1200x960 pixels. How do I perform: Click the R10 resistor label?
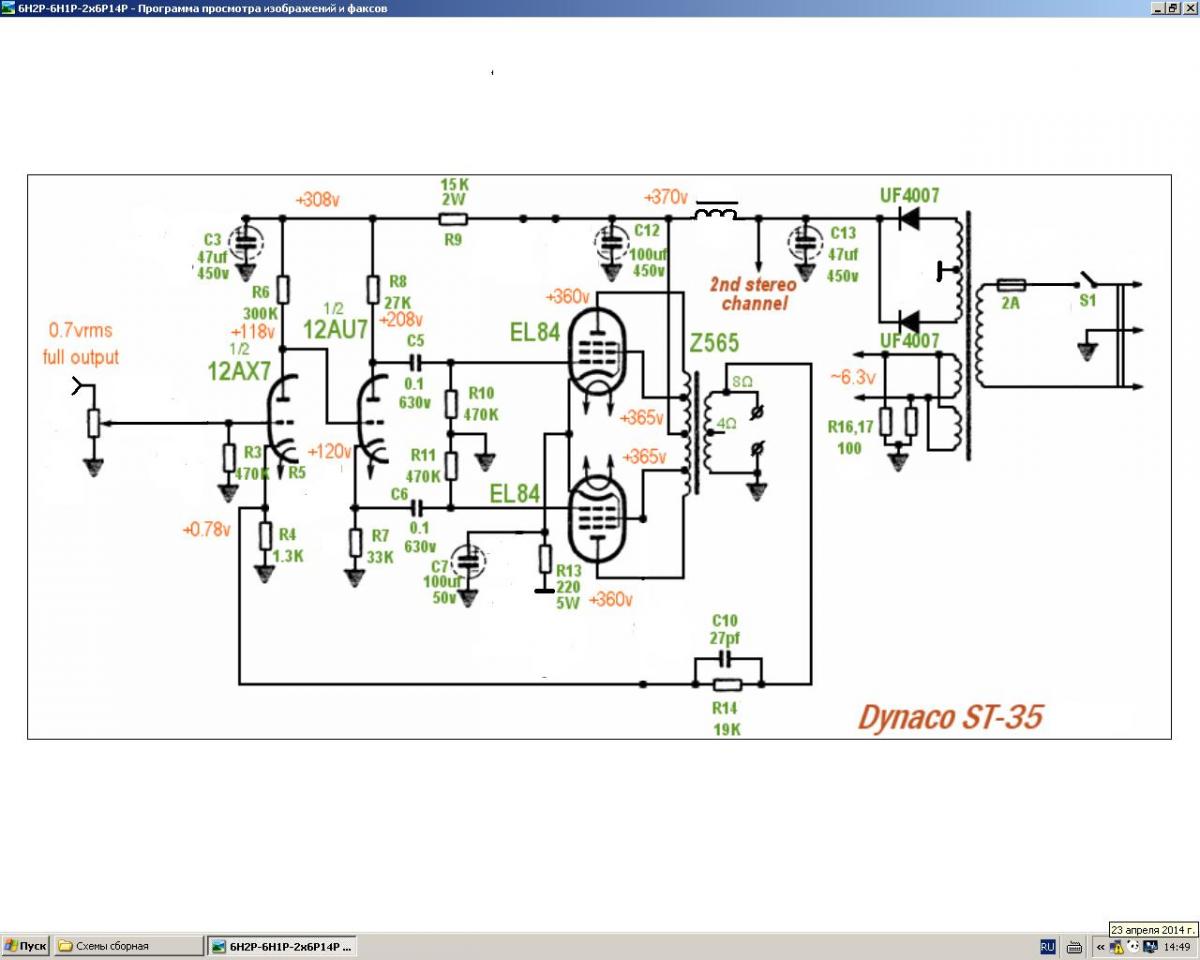[x=480, y=393]
